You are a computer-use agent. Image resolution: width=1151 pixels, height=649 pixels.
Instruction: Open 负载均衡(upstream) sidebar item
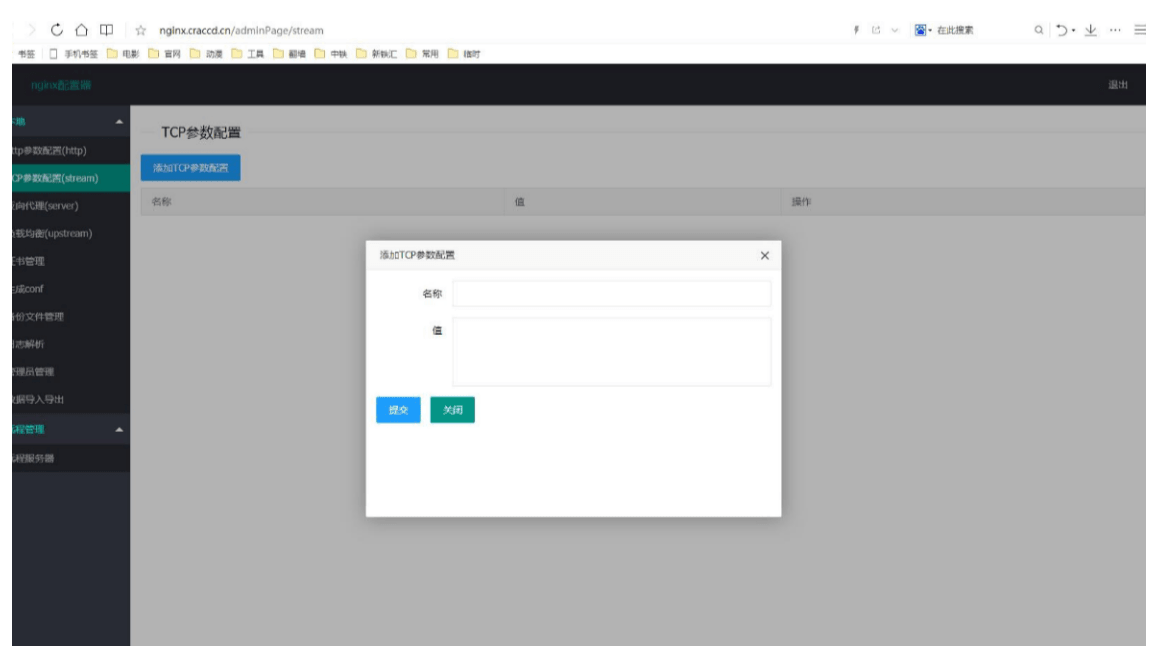70,233
